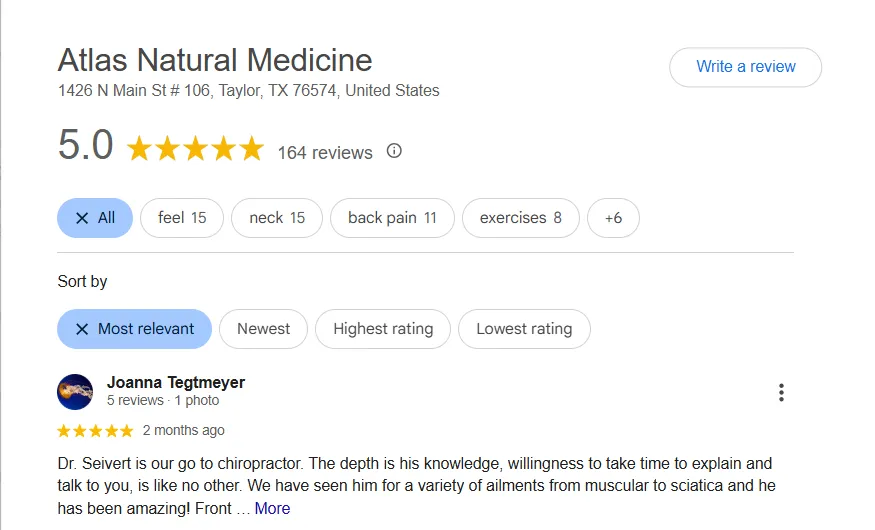Enable the "back pain" filter chip
875x530 pixels.
pos(392,218)
